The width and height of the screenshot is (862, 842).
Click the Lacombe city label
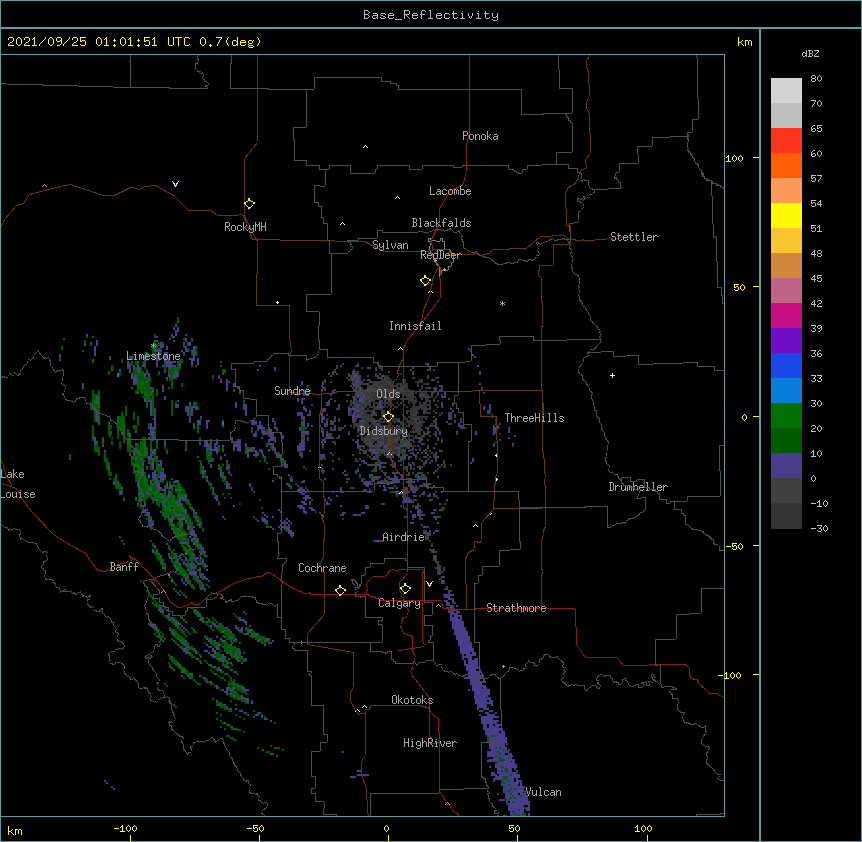coord(450,191)
